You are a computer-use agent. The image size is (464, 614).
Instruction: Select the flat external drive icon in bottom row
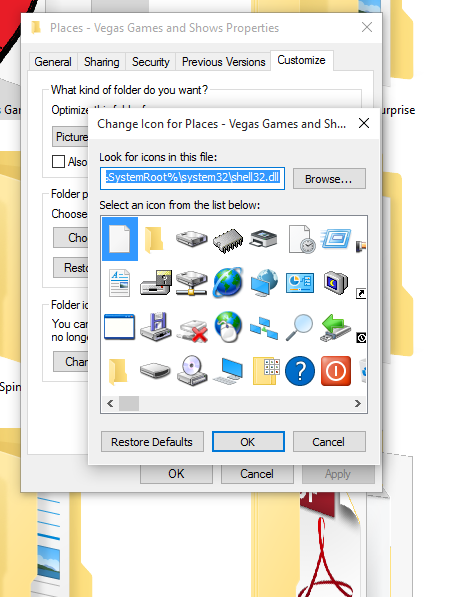coord(155,370)
